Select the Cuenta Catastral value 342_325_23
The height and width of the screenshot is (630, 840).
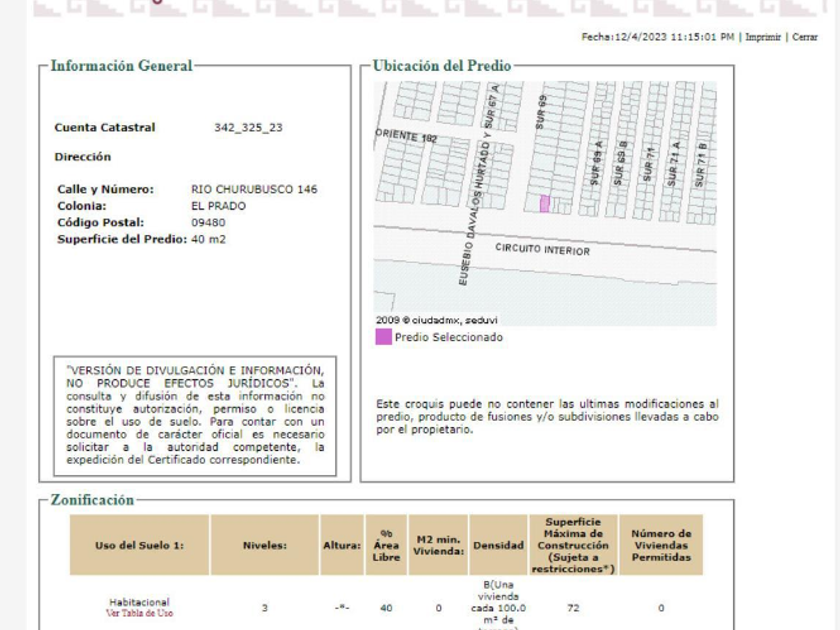tap(248, 128)
